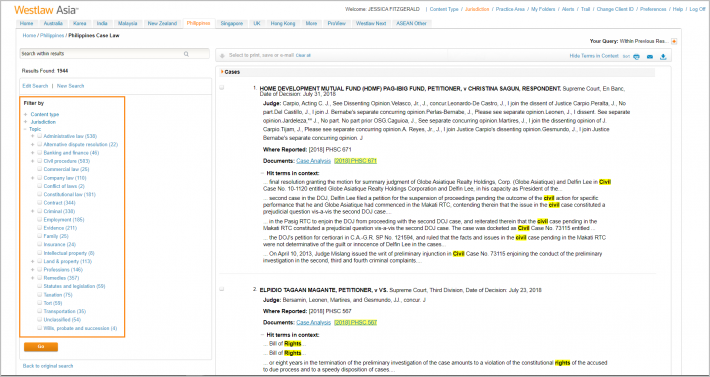Collapse the Topic filter

(25, 129)
